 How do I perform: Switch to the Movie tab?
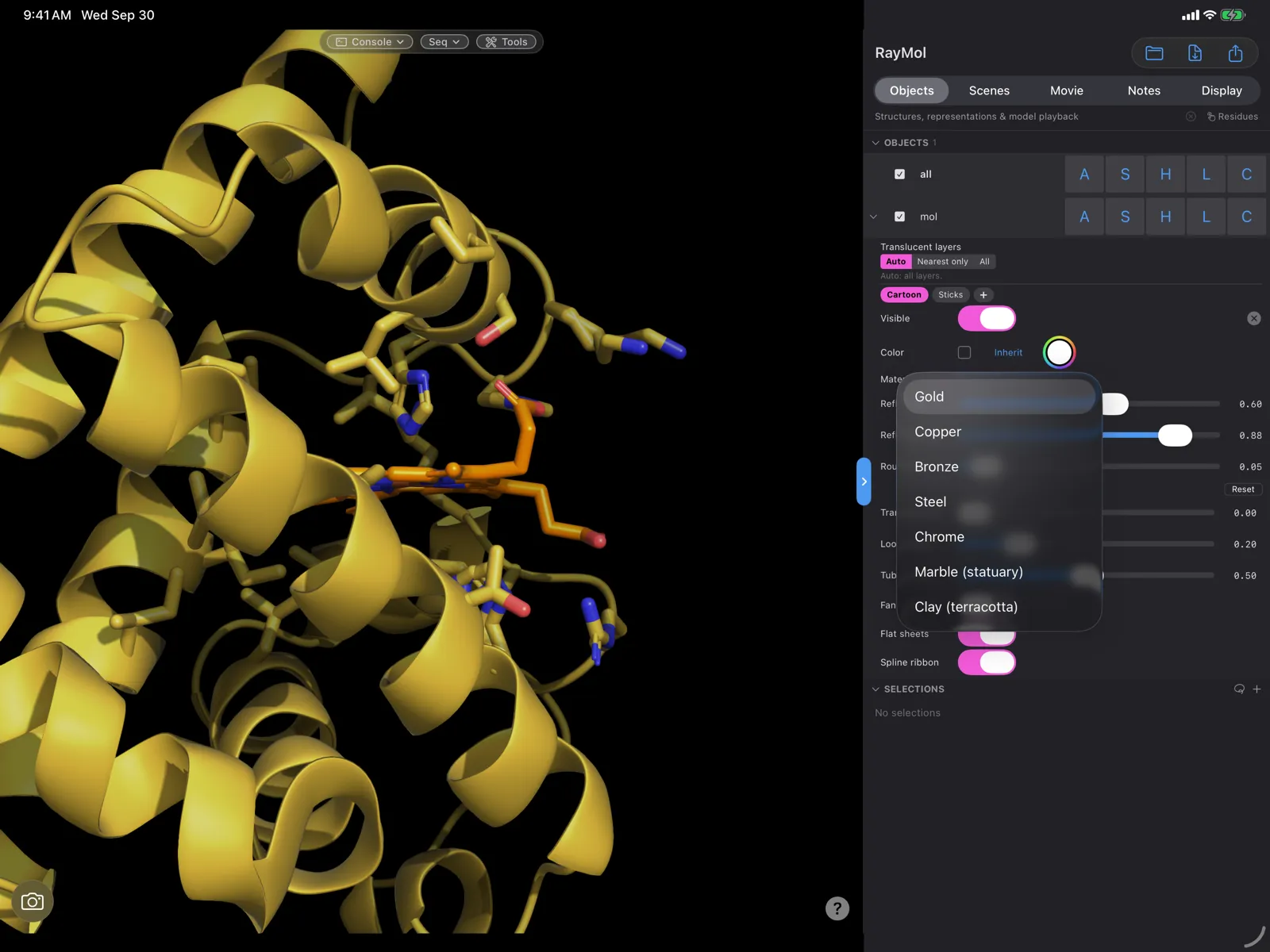1066,90
